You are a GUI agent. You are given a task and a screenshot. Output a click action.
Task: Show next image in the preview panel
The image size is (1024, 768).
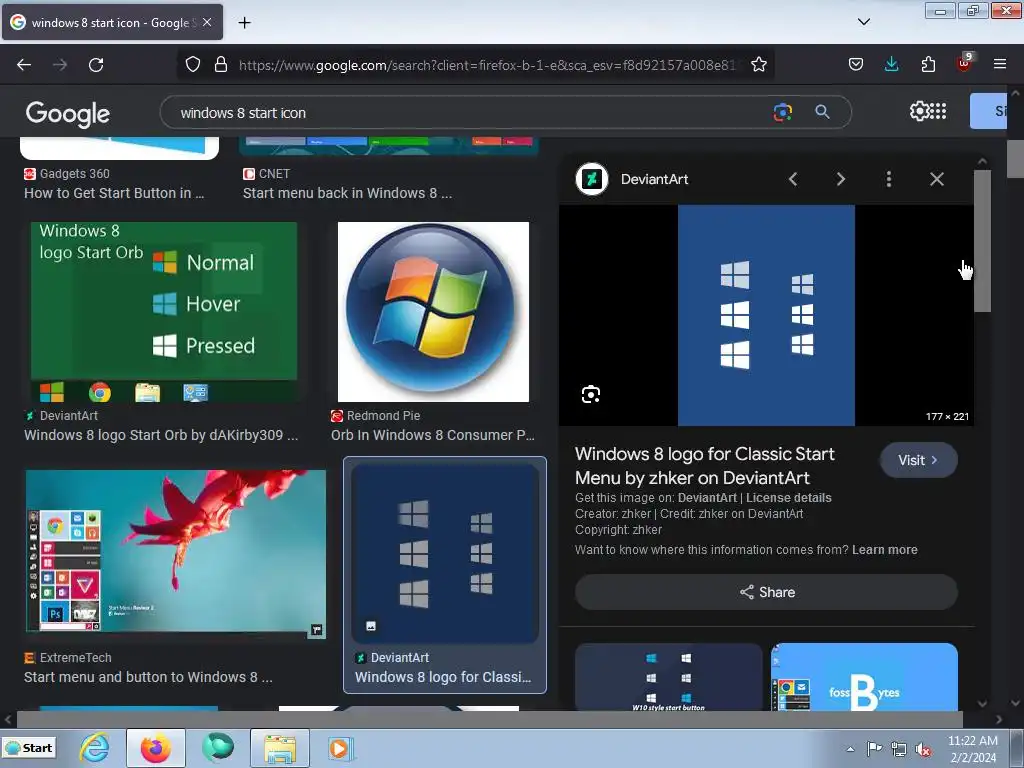(840, 179)
